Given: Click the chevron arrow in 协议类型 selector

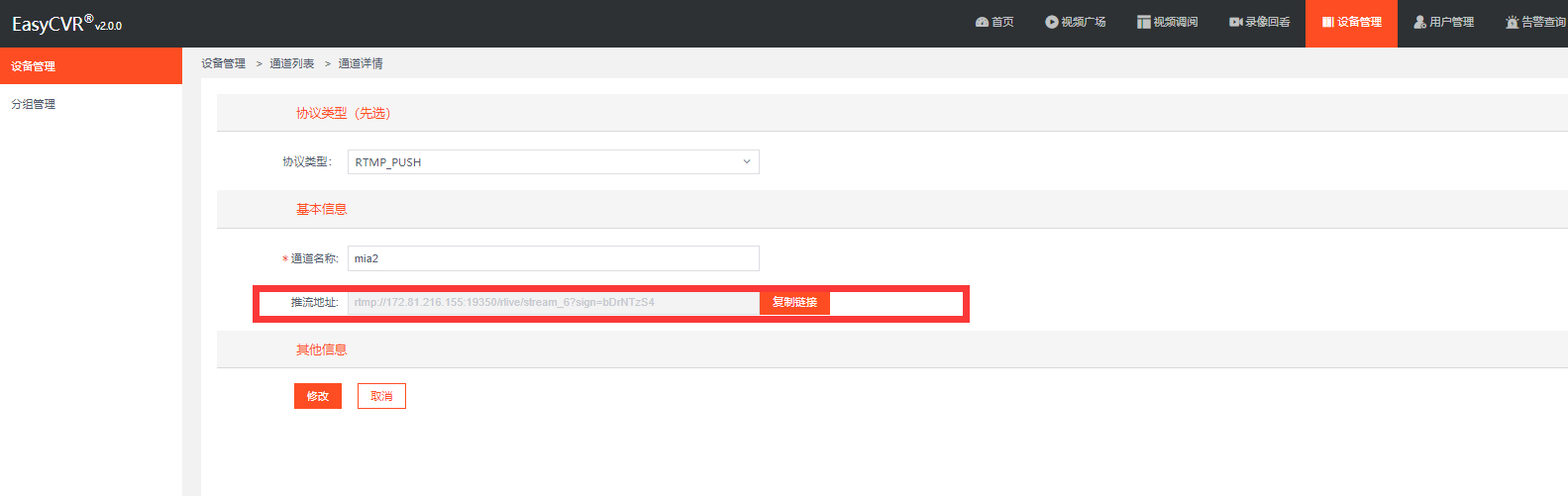Looking at the screenshot, I should [747, 162].
